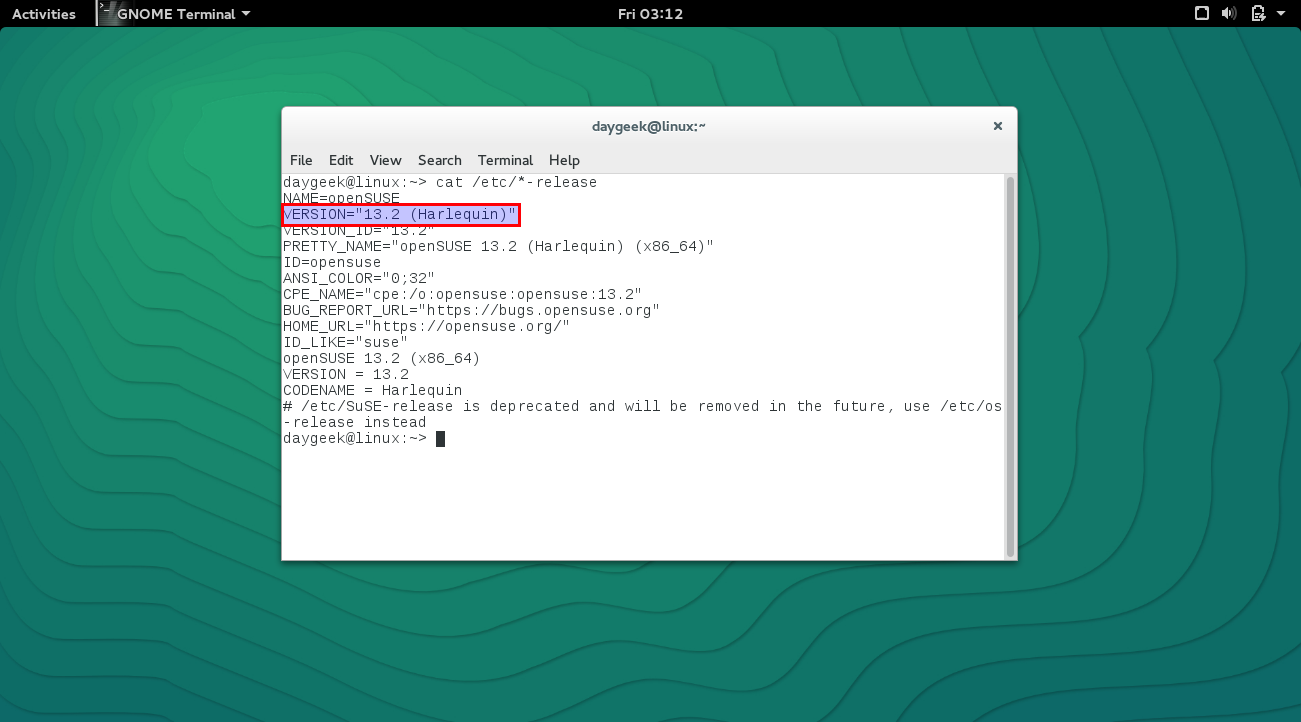
Task: Open the Edit menu
Action: [x=341, y=160]
